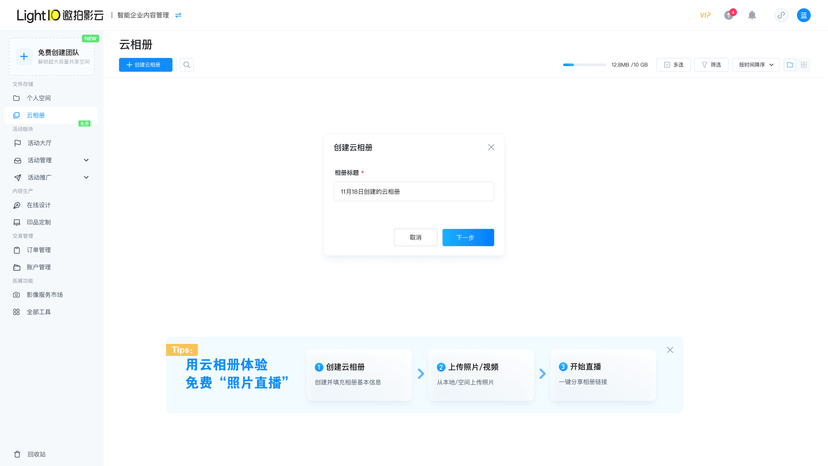Click the 取消 button

click(x=415, y=237)
